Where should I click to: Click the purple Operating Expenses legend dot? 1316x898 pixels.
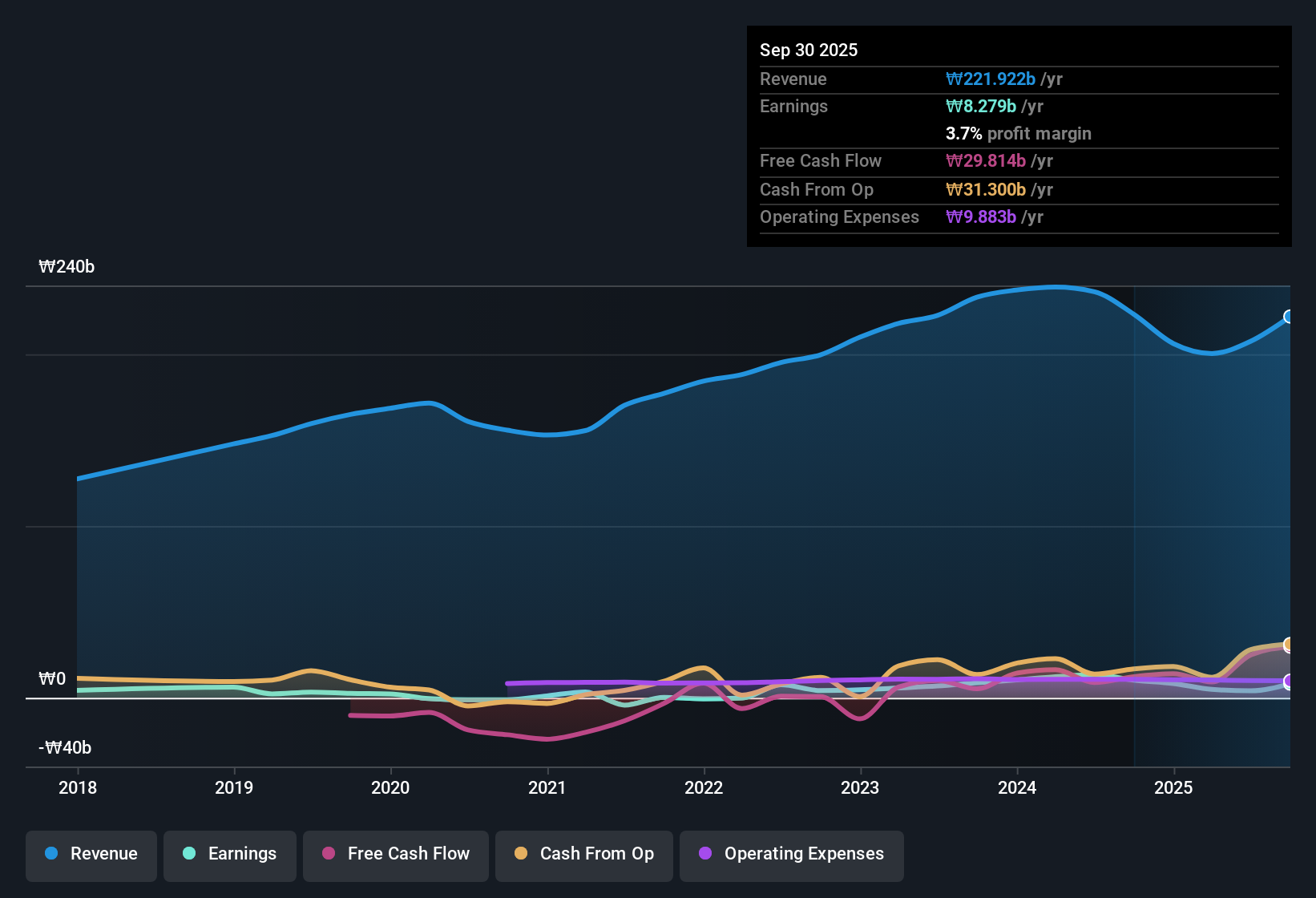(705, 854)
